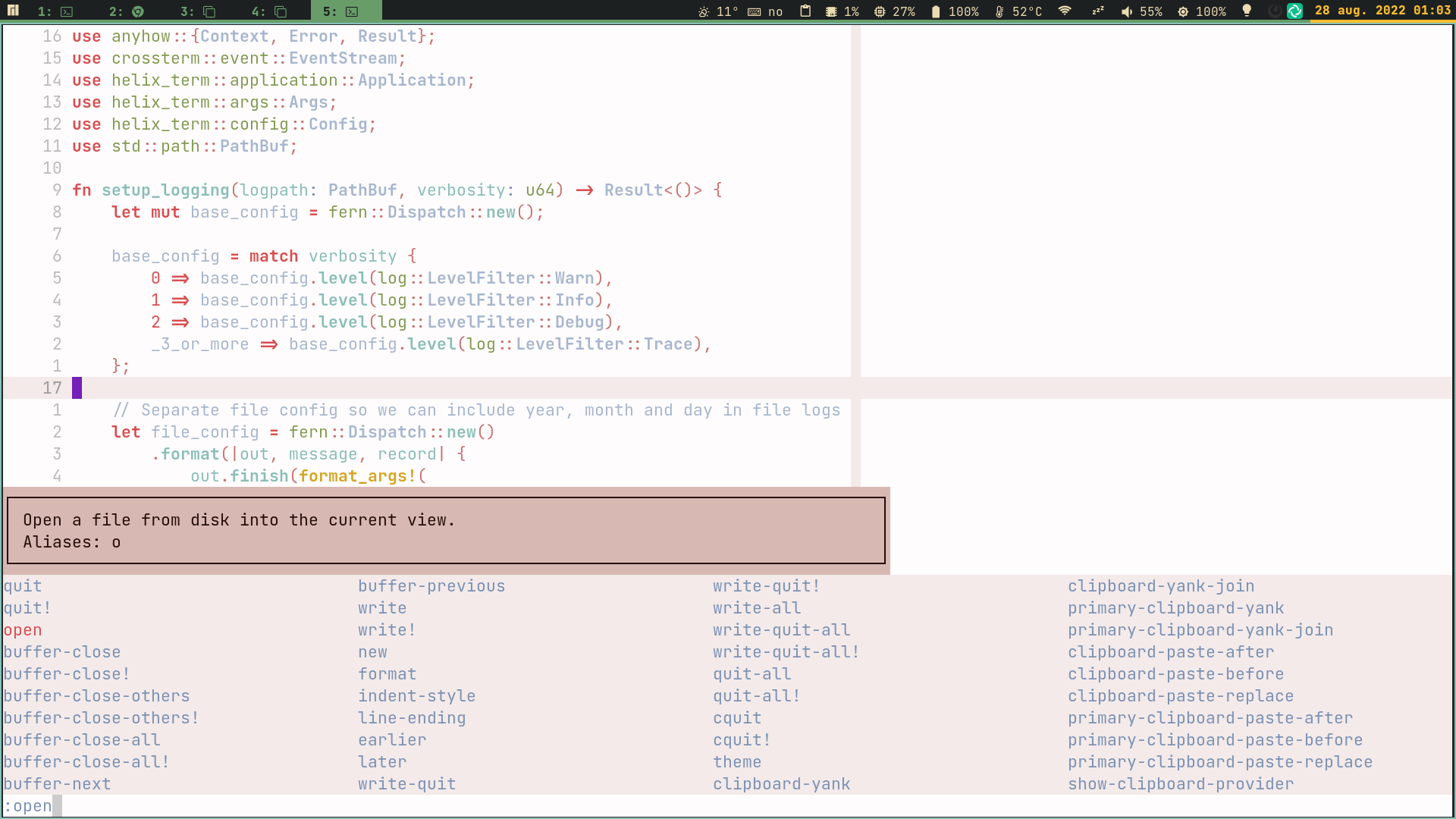Click the sleep zzz icon
The image size is (1456, 819).
point(1098,11)
